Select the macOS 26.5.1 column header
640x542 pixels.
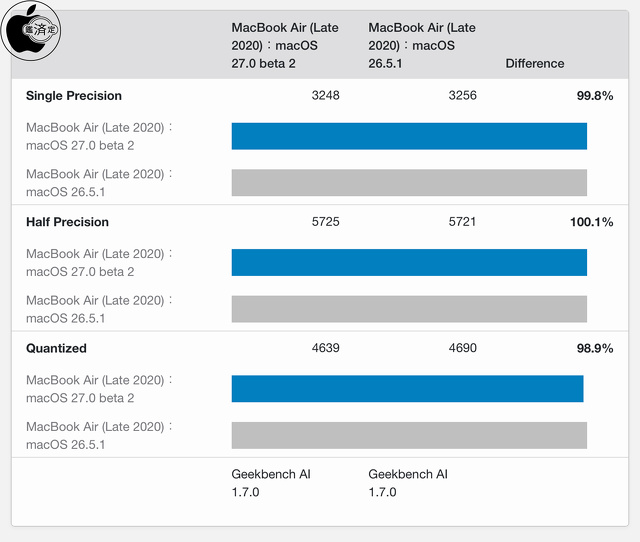(422, 45)
